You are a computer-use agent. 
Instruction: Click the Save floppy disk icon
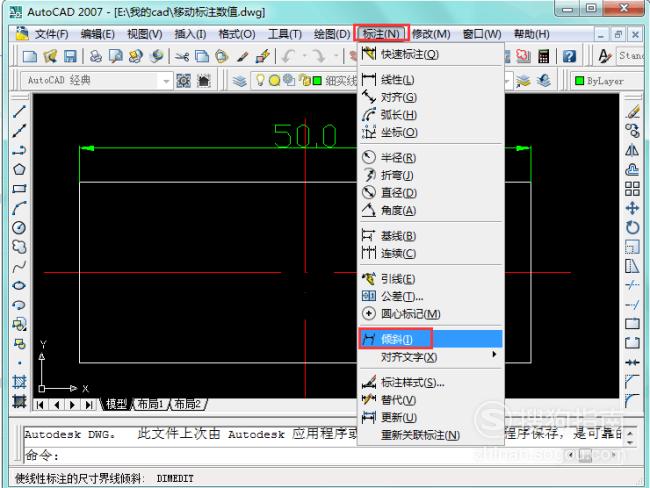pyautogui.click(x=70, y=56)
